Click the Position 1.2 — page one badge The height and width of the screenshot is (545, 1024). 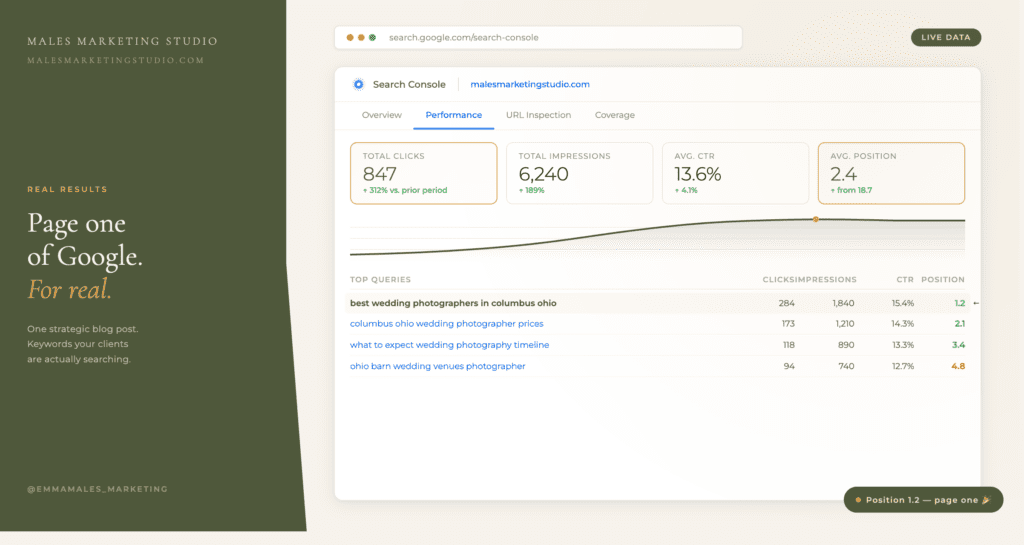coord(923,499)
